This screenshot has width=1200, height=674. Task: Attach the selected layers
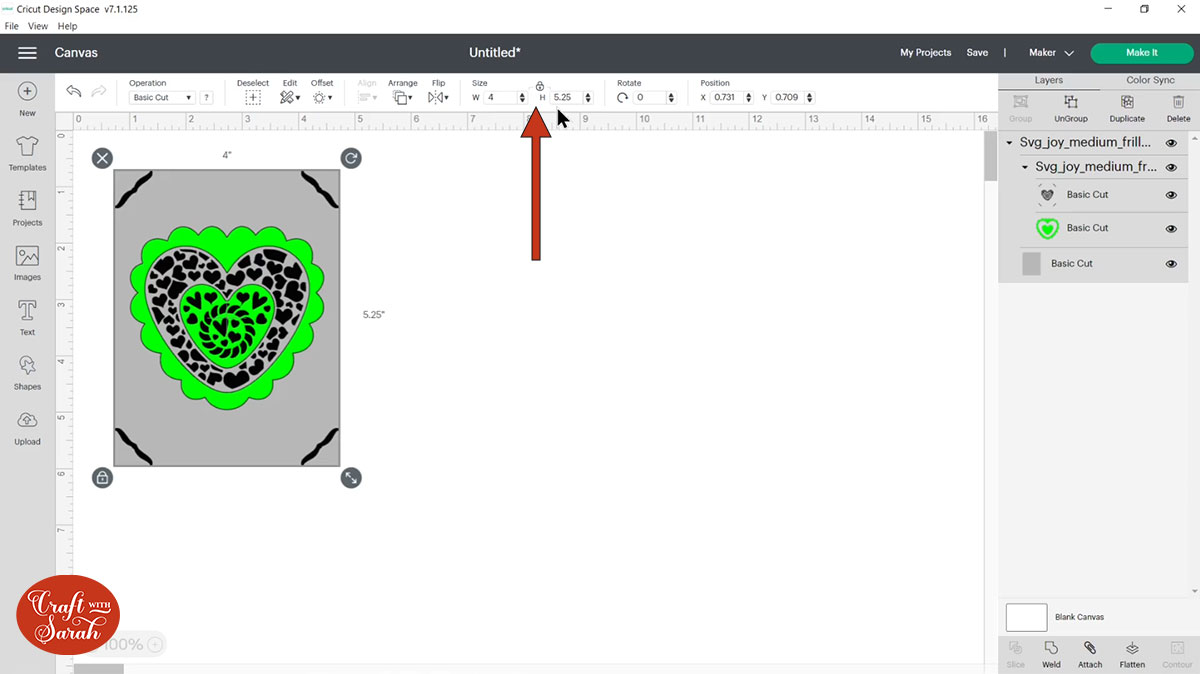[1090, 654]
